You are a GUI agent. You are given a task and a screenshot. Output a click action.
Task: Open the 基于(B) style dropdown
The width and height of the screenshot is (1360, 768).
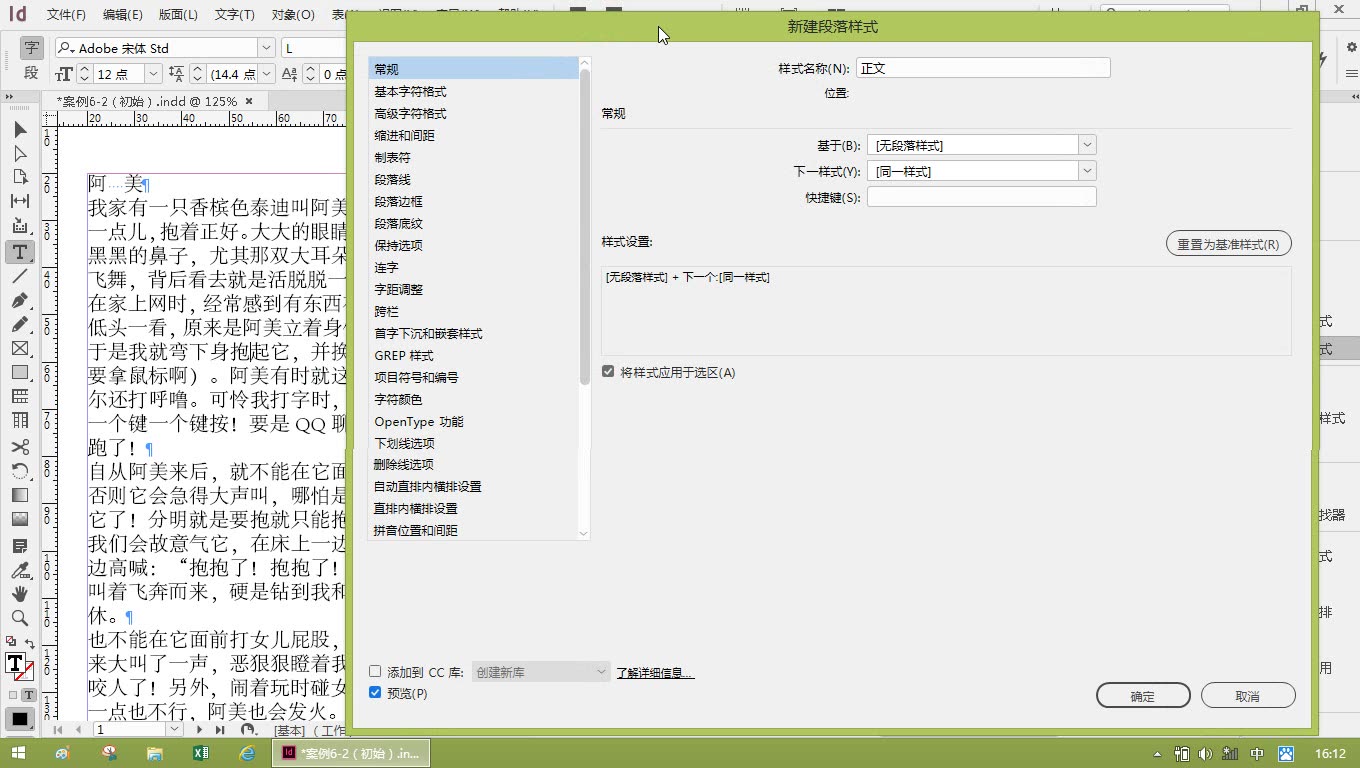click(x=1086, y=144)
